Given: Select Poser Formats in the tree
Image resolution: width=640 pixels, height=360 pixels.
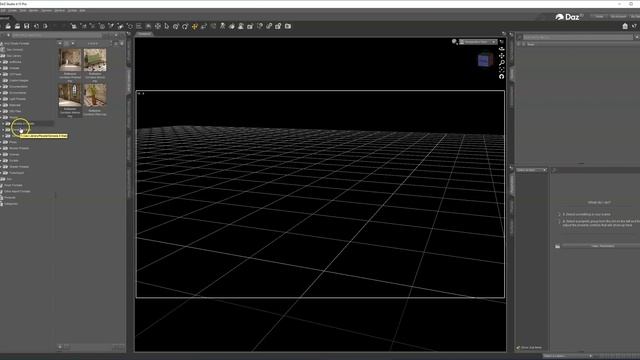Looking at the screenshot, I should point(13,185).
